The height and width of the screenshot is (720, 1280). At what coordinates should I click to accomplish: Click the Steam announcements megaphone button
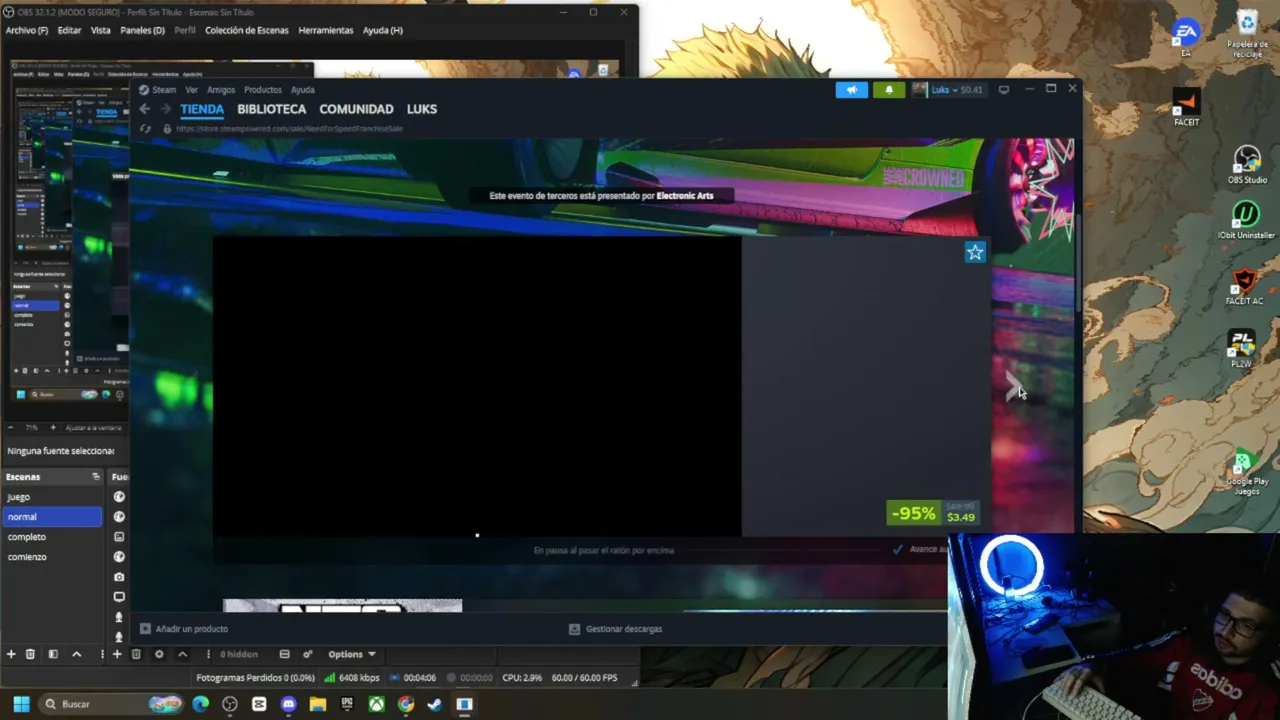[852, 90]
